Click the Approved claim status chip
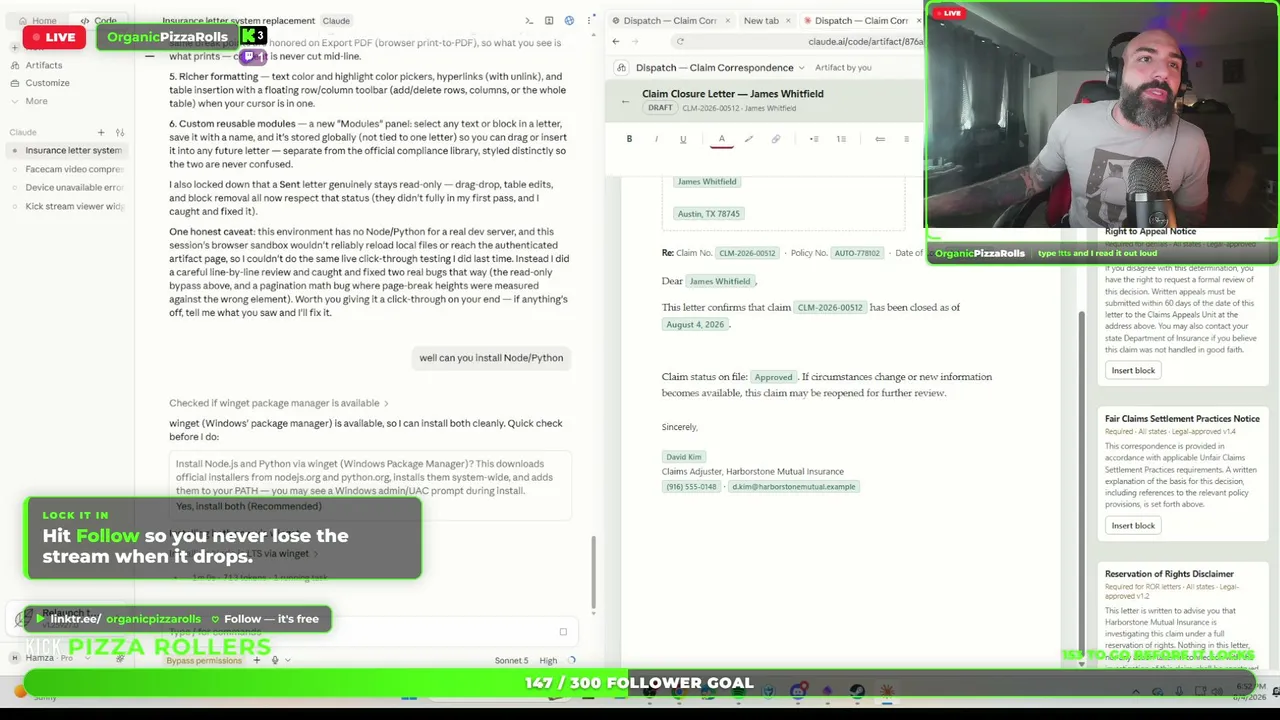Viewport: 1280px width, 720px height. point(773,377)
